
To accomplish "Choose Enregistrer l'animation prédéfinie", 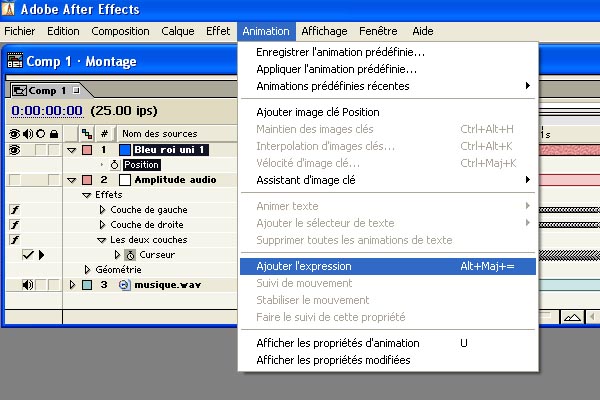I will click(x=388, y=52).
